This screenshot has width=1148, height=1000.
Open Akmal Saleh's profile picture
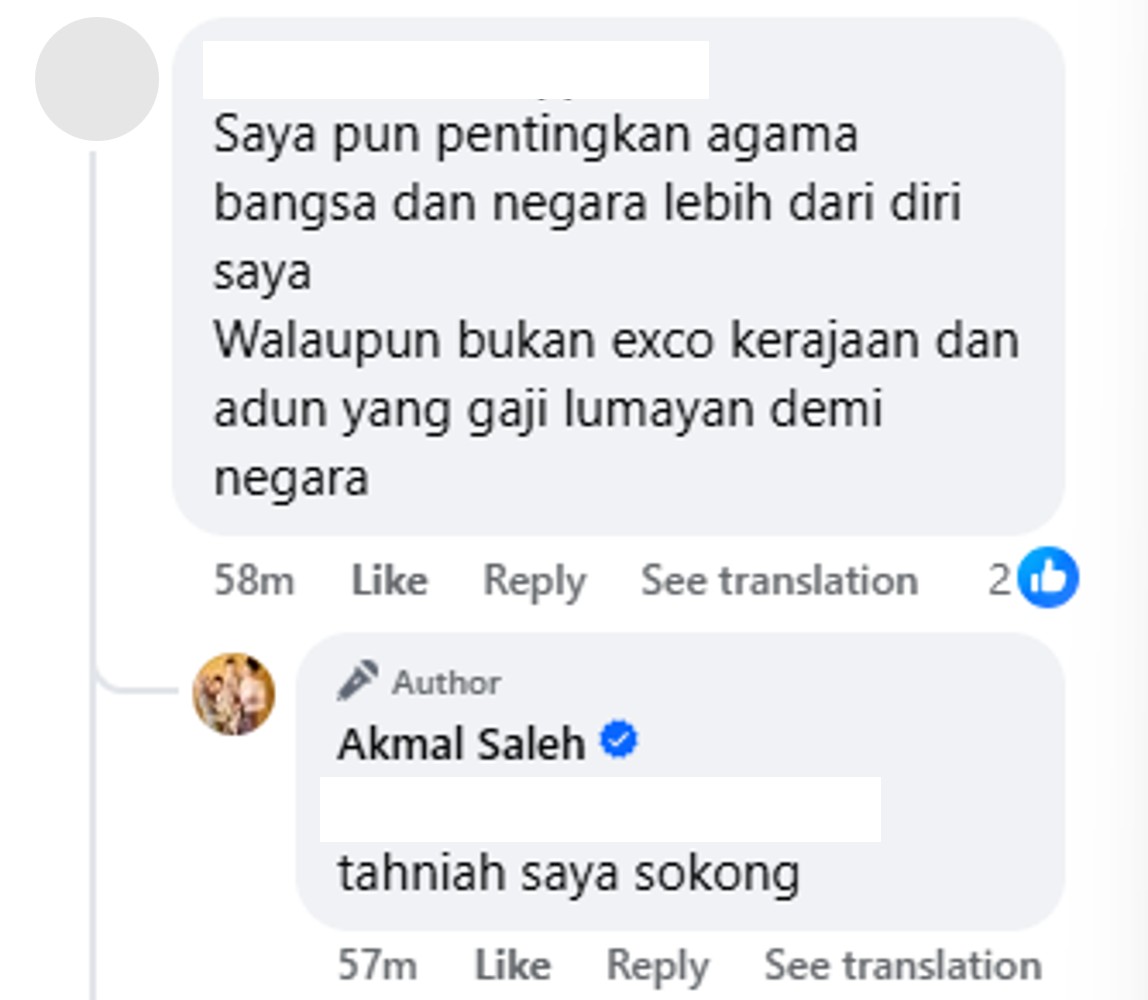click(x=234, y=694)
